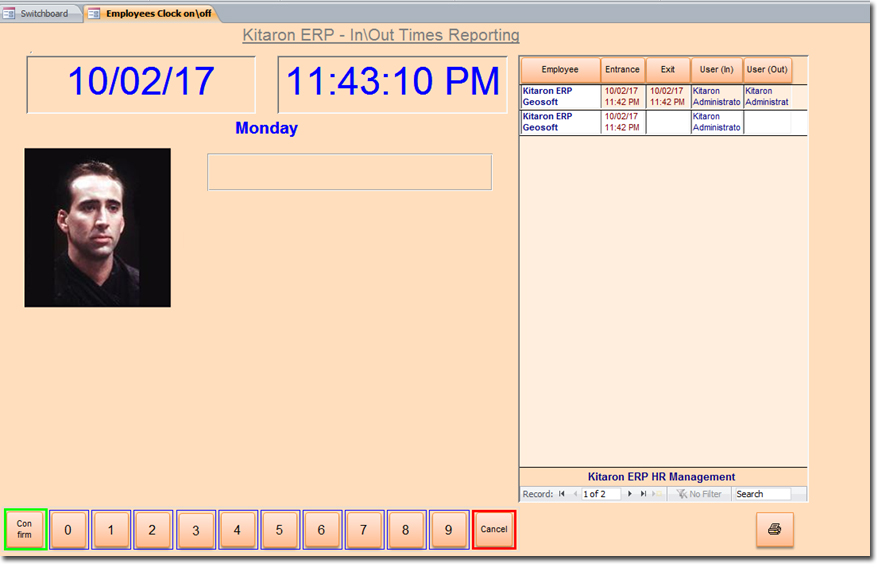This screenshot has width=887, height=573.
Task: Click the Exit column header
Action: coord(668,70)
